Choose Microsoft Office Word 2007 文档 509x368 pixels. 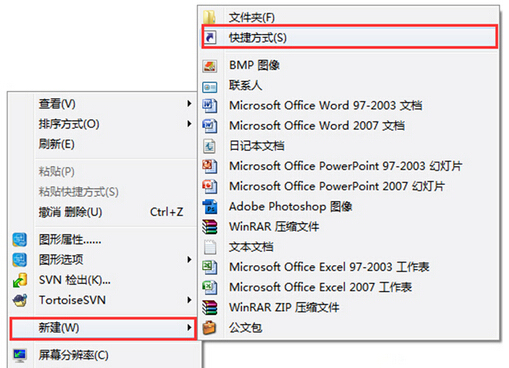click(x=349, y=126)
